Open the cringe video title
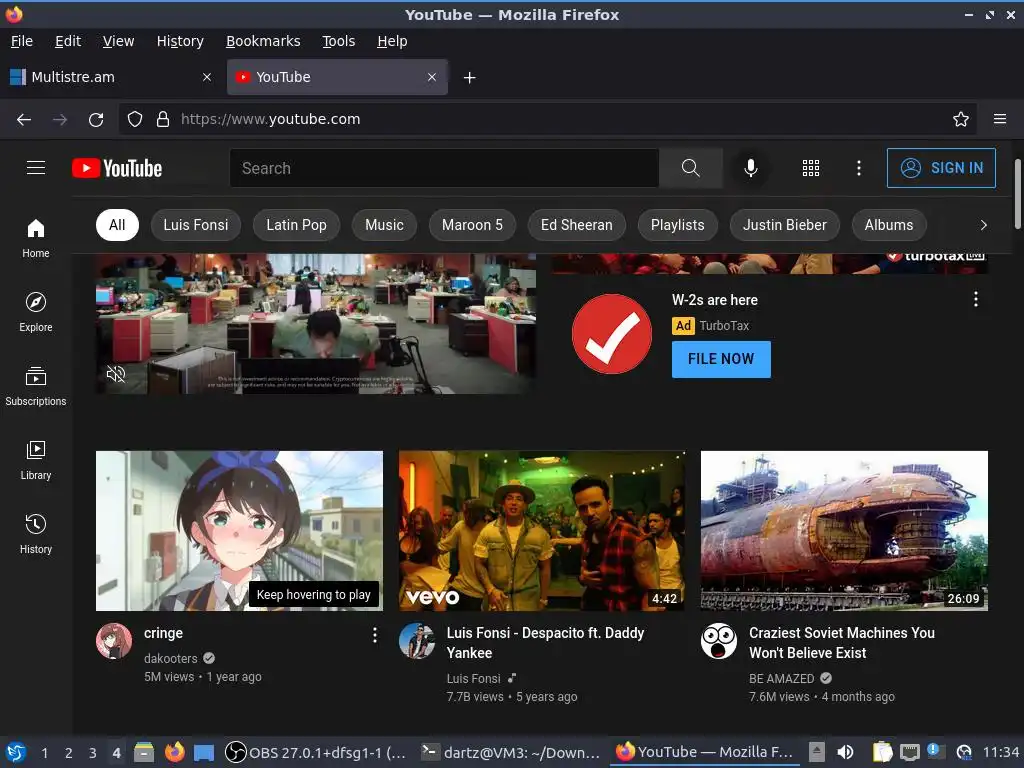 click(163, 633)
